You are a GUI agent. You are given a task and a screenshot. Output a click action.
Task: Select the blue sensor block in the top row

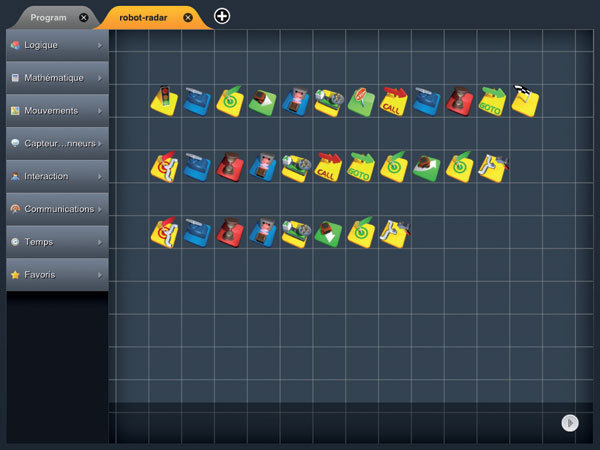click(295, 102)
